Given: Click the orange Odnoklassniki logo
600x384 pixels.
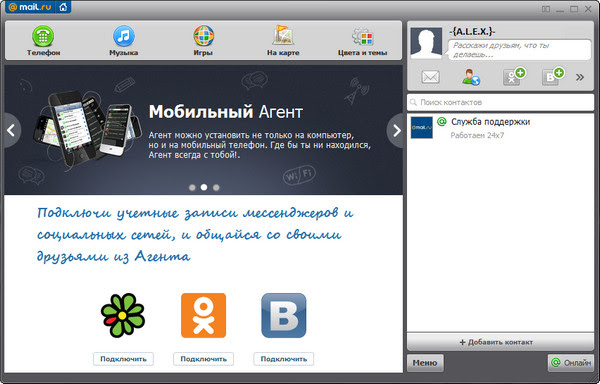Looking at the screenshot, I should tap(204, 316).
